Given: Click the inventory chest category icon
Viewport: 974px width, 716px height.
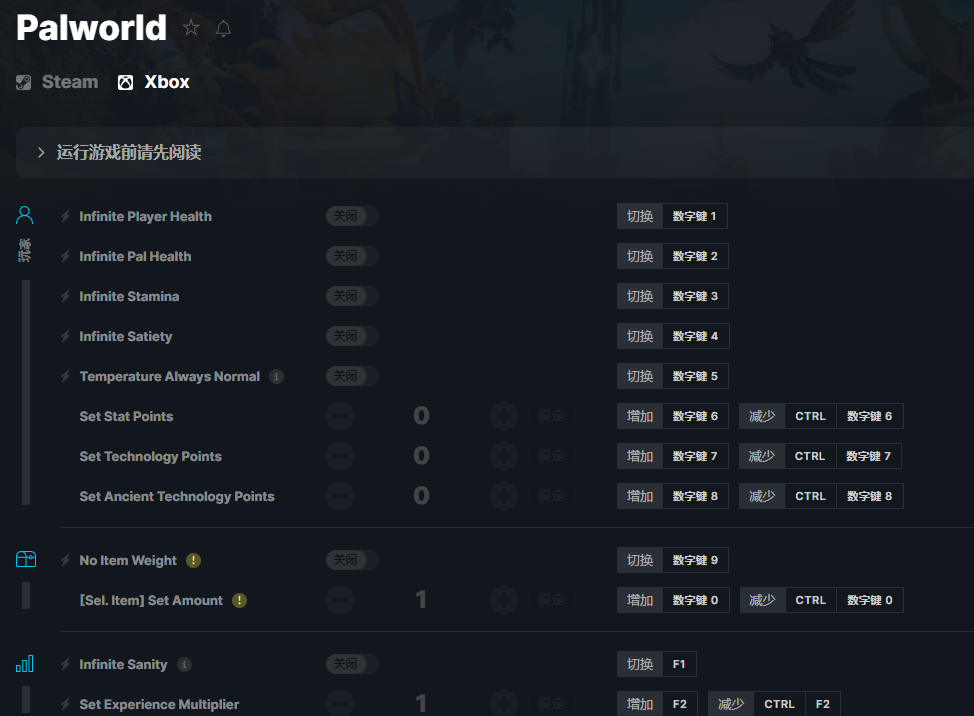Looking at the screenshot, I should [x=26, y=560].
